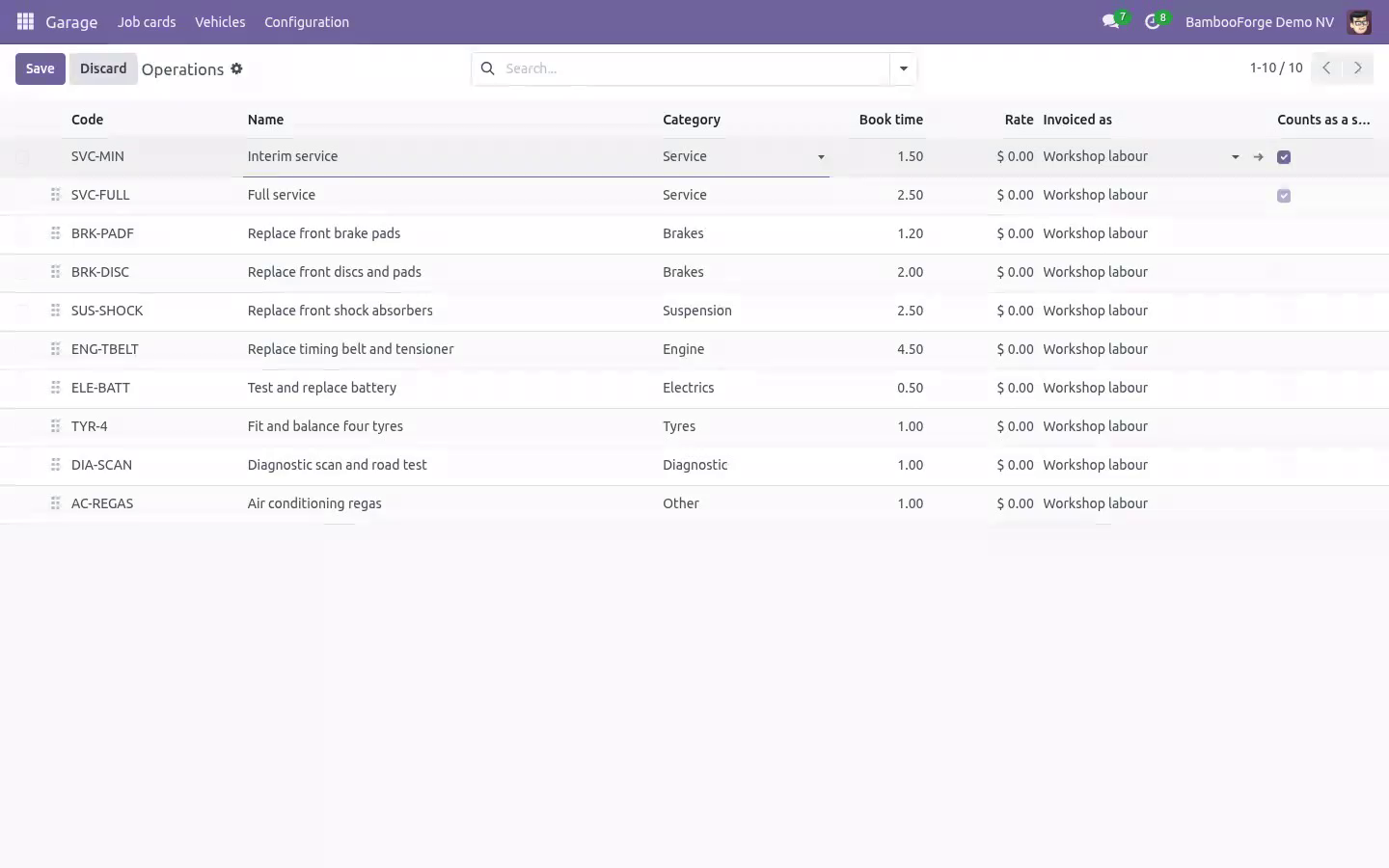Grab the drag handle for BRK-PADF
The height and width of the screenshot is (868, 1389).
pyautogui.click(x=55, y=233)
